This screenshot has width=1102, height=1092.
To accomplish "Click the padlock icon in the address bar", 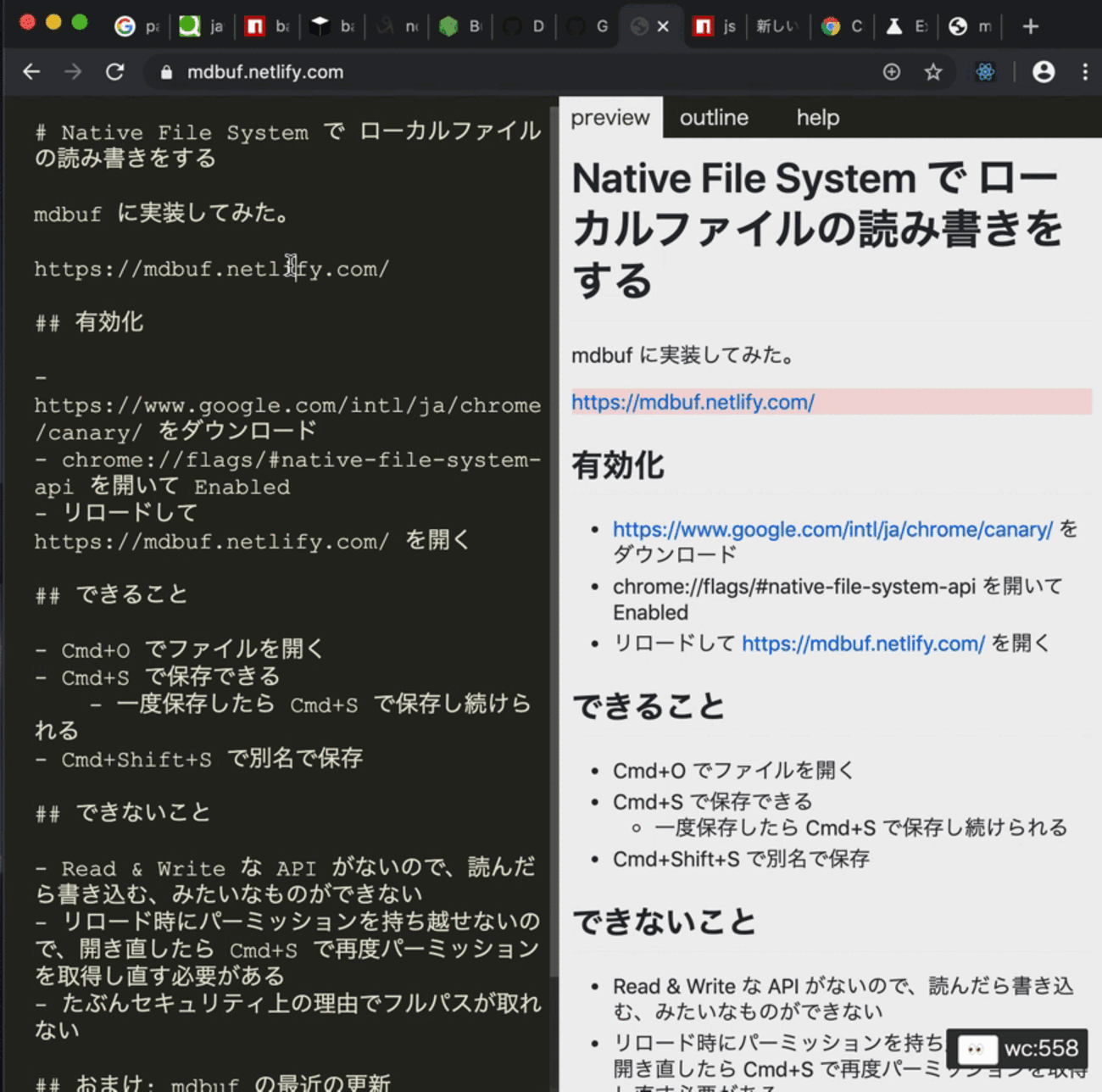I will [165, 72].
